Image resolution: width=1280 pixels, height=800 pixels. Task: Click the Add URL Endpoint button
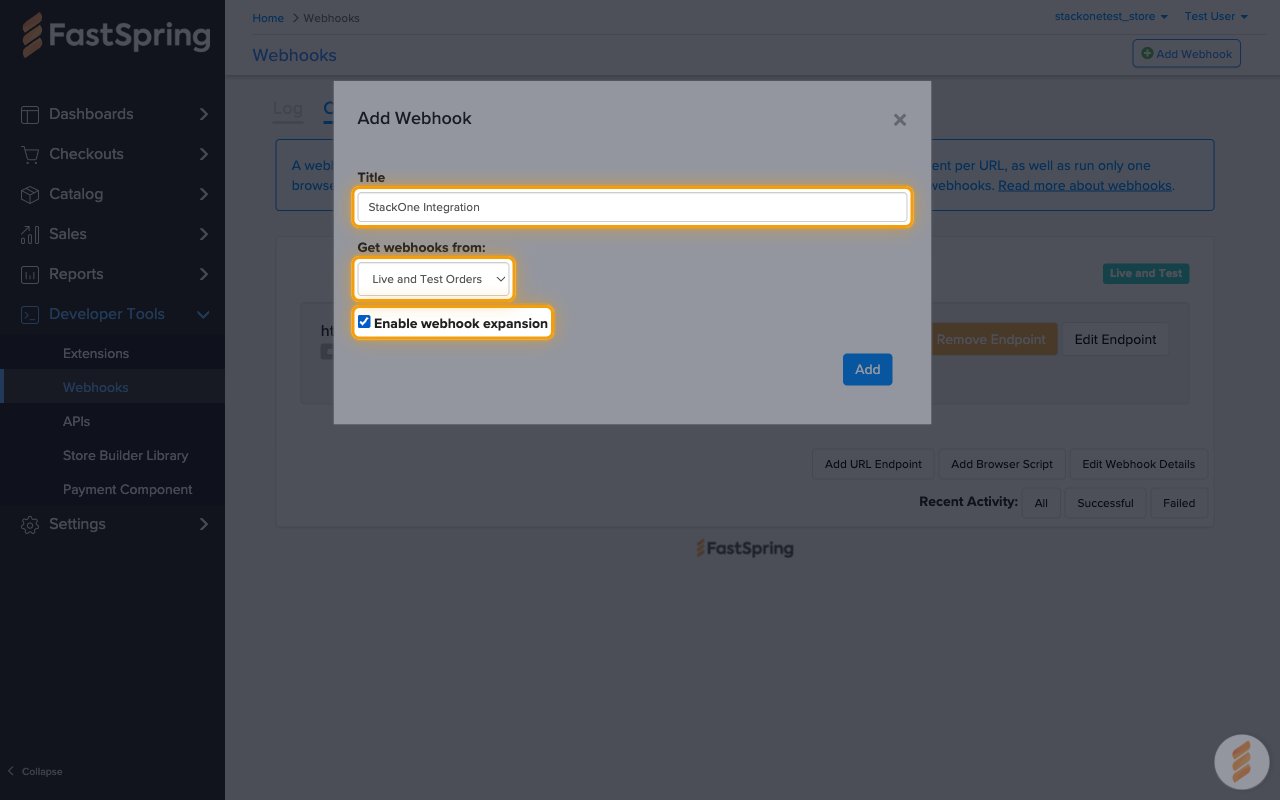coord(873,464)
